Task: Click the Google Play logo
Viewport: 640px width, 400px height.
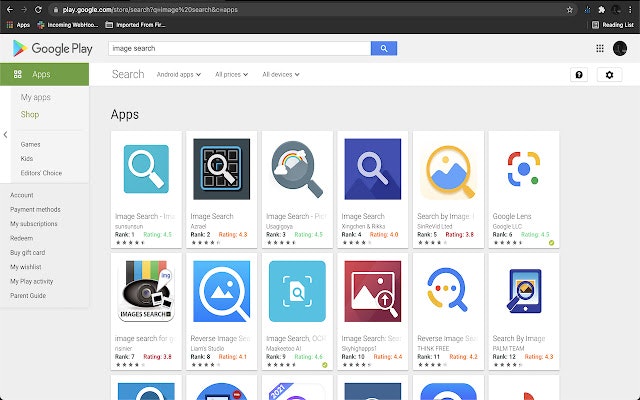Action: click(x=53, y=49)
